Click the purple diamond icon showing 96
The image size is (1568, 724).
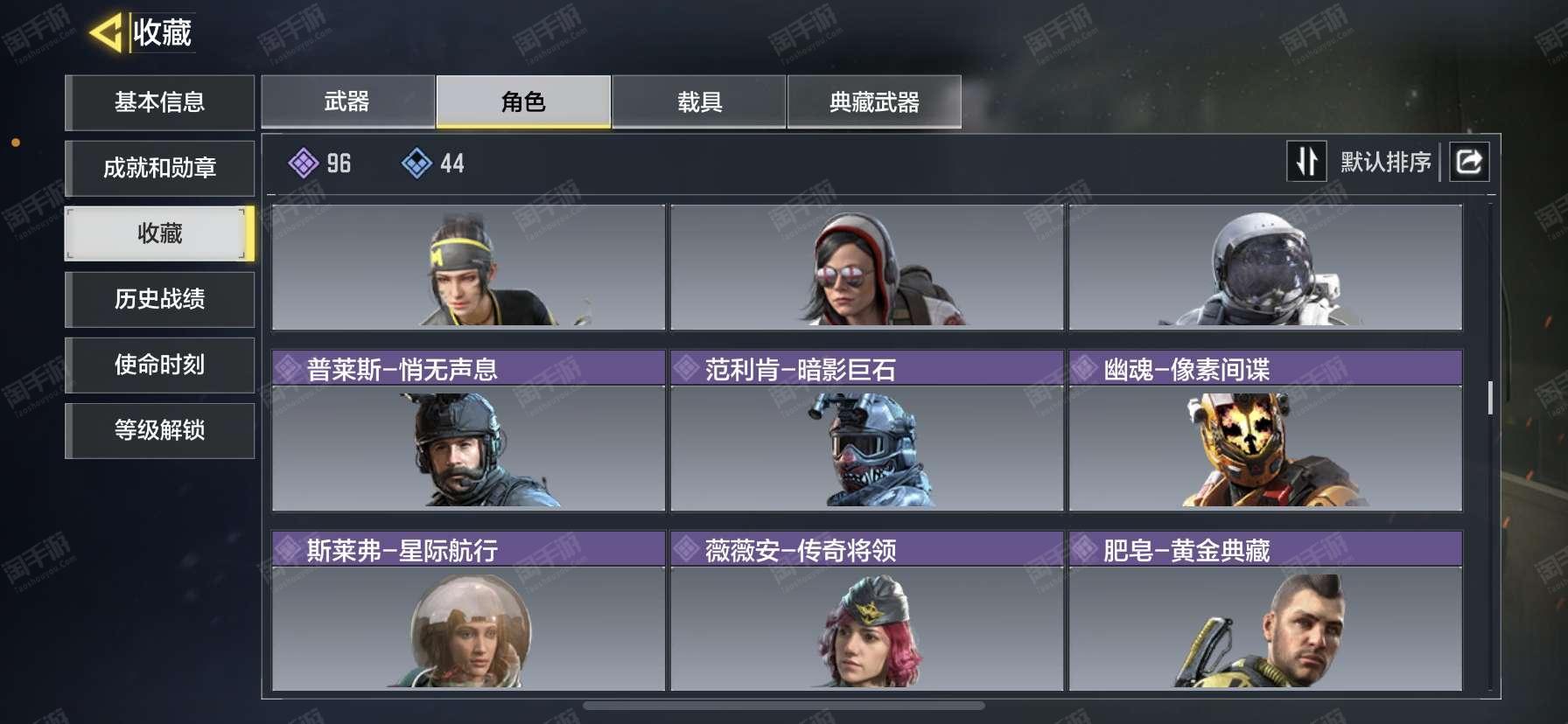[x=304, y=163]
